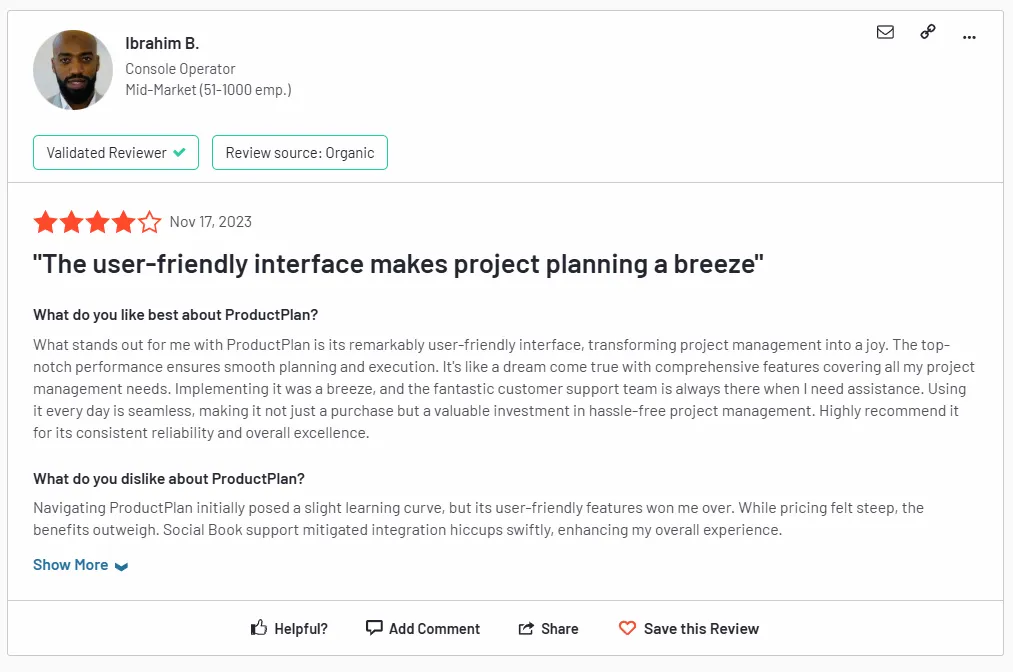Click the reviewer name Ibrahim B.

click(x=162, y=43)
